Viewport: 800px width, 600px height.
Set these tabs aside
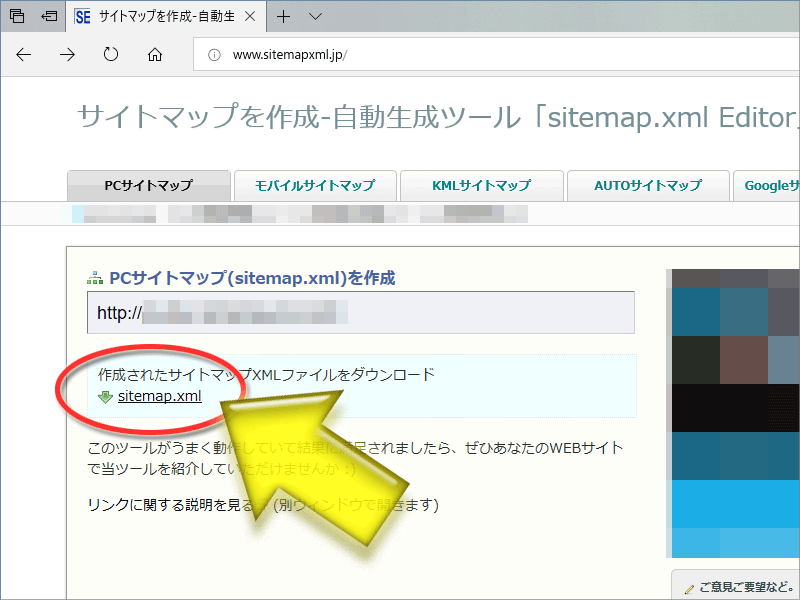(x=46, y=17)
